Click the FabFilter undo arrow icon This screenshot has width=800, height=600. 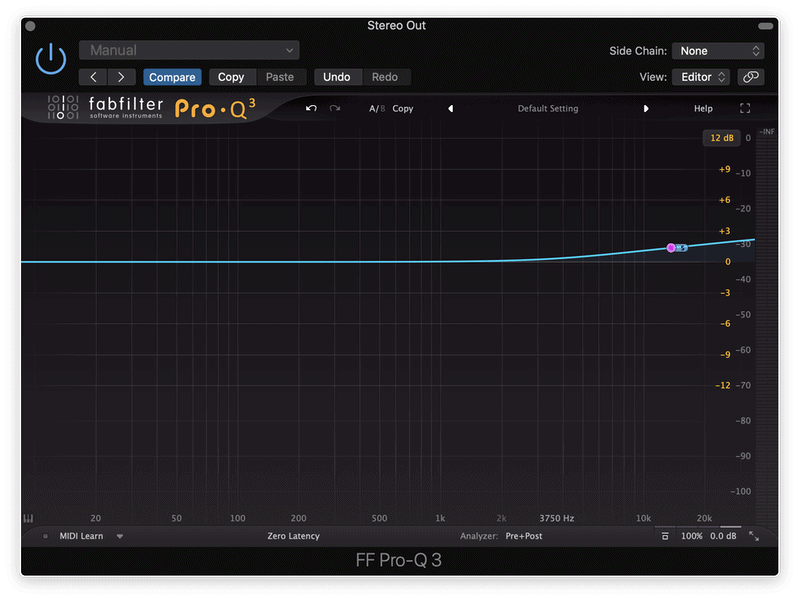[311, 108]
